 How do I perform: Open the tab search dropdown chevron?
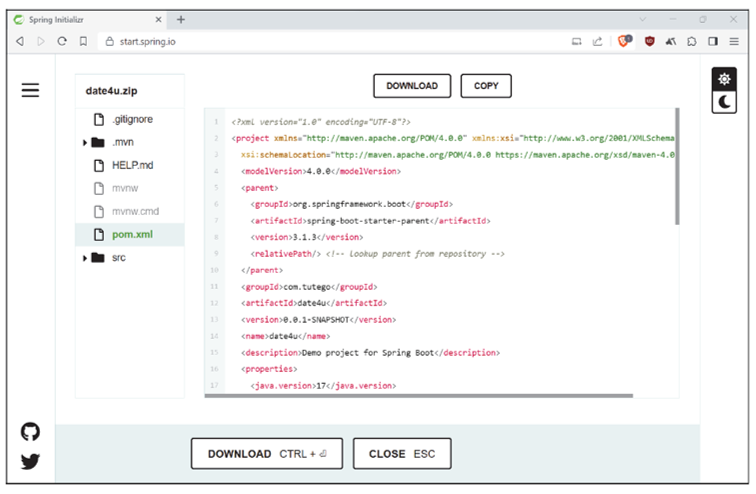[x=643, y=19]
